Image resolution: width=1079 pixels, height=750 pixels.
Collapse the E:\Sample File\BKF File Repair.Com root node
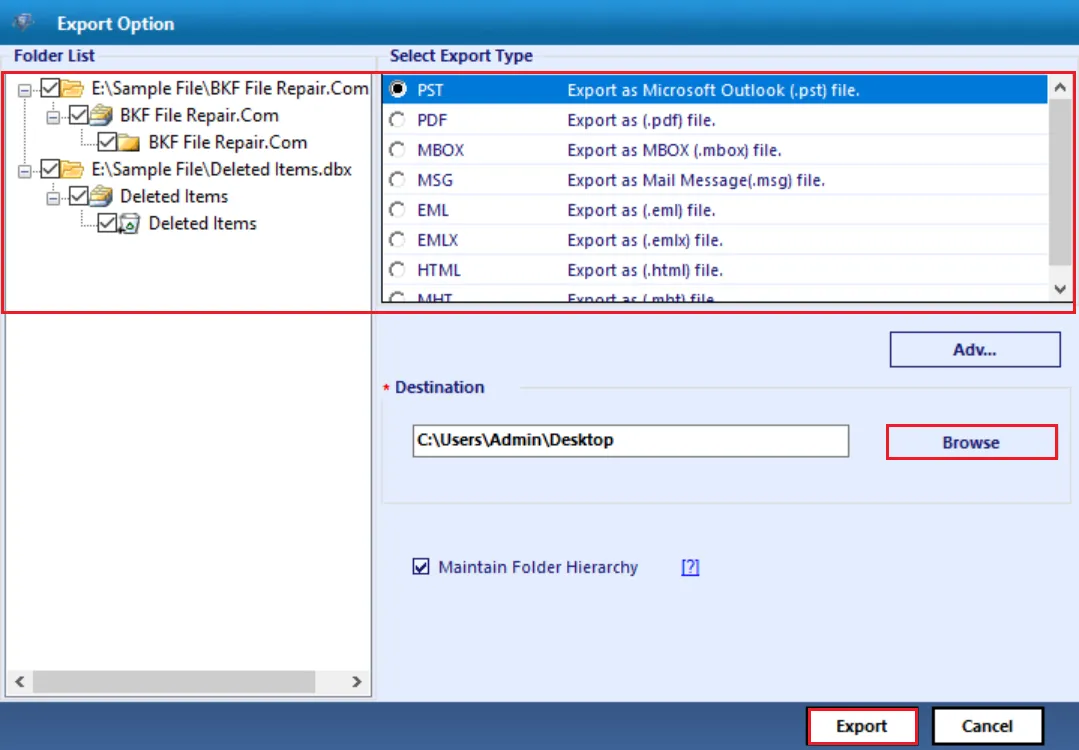(25, 89)
